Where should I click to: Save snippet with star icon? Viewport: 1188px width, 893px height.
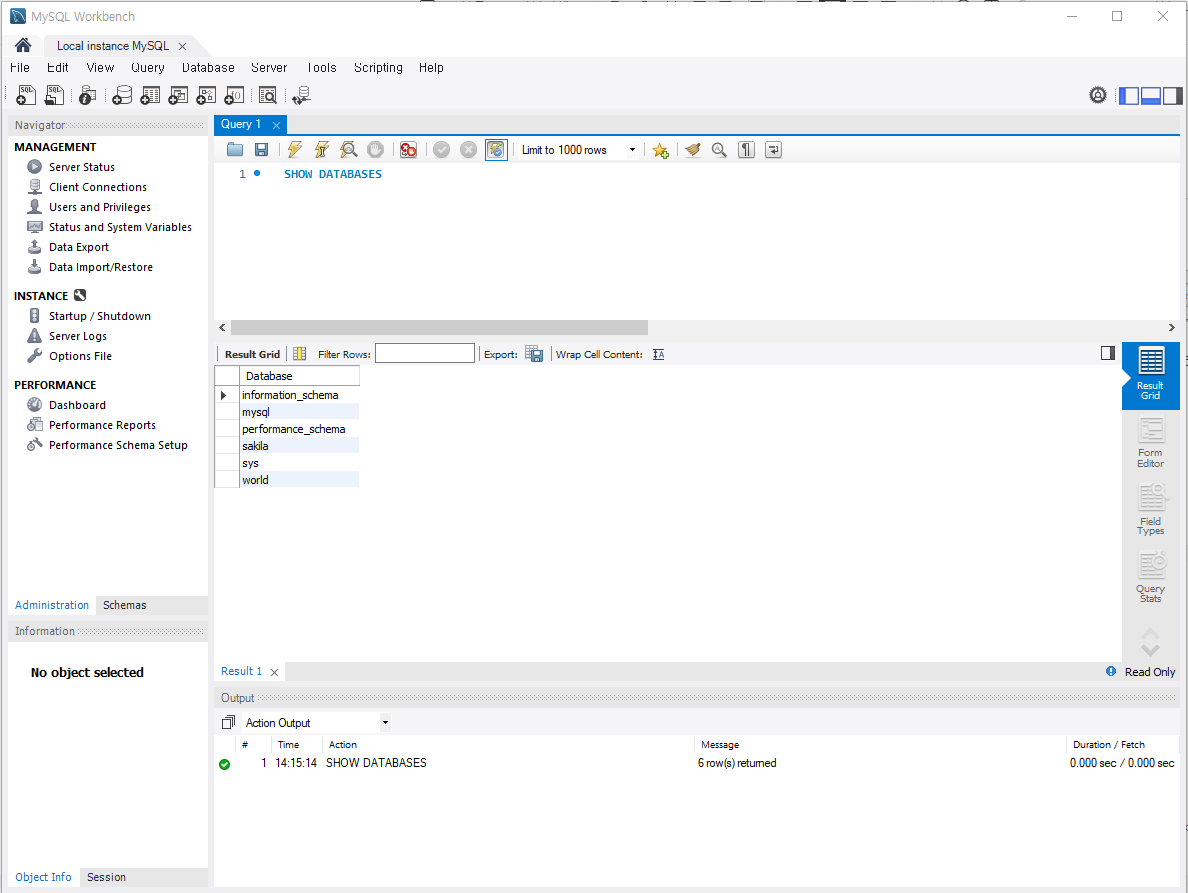click(x=661, y=150)
